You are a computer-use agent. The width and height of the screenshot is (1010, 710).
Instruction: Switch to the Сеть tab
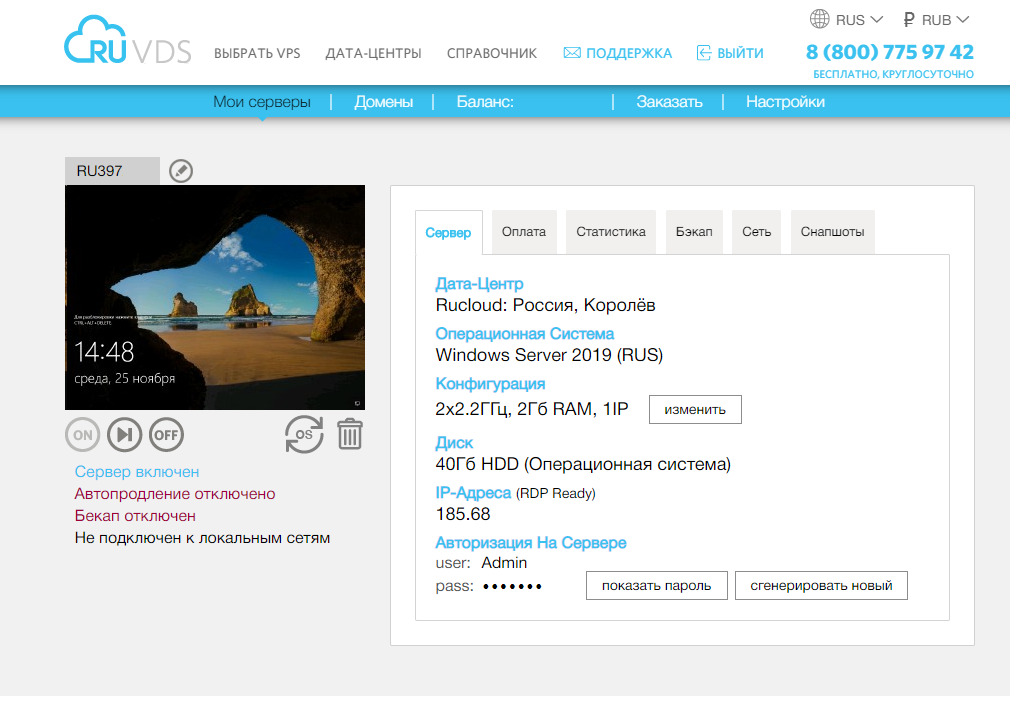coord(756,232)
